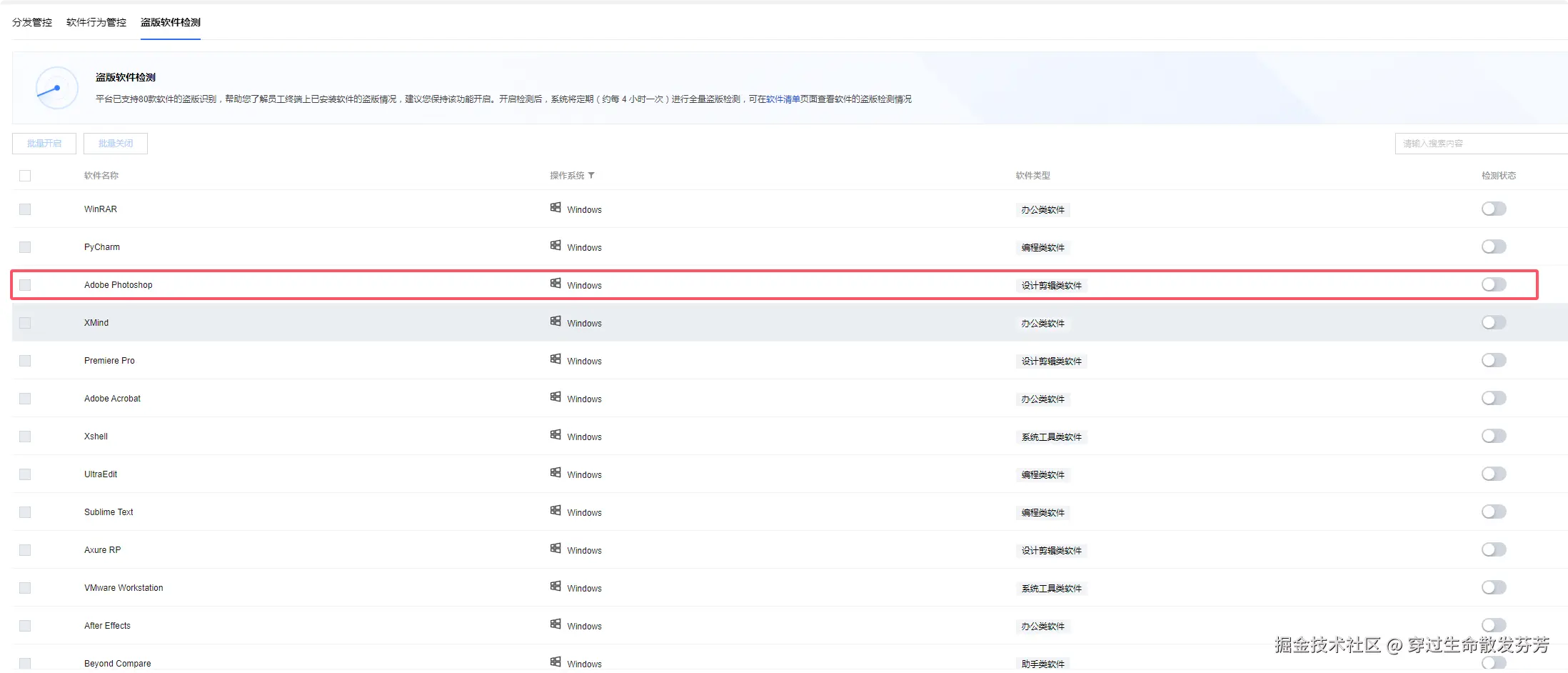Toggle detection for UltraEdit
This screenshot has height=673, width=1568.
[x=1494, y=474]
